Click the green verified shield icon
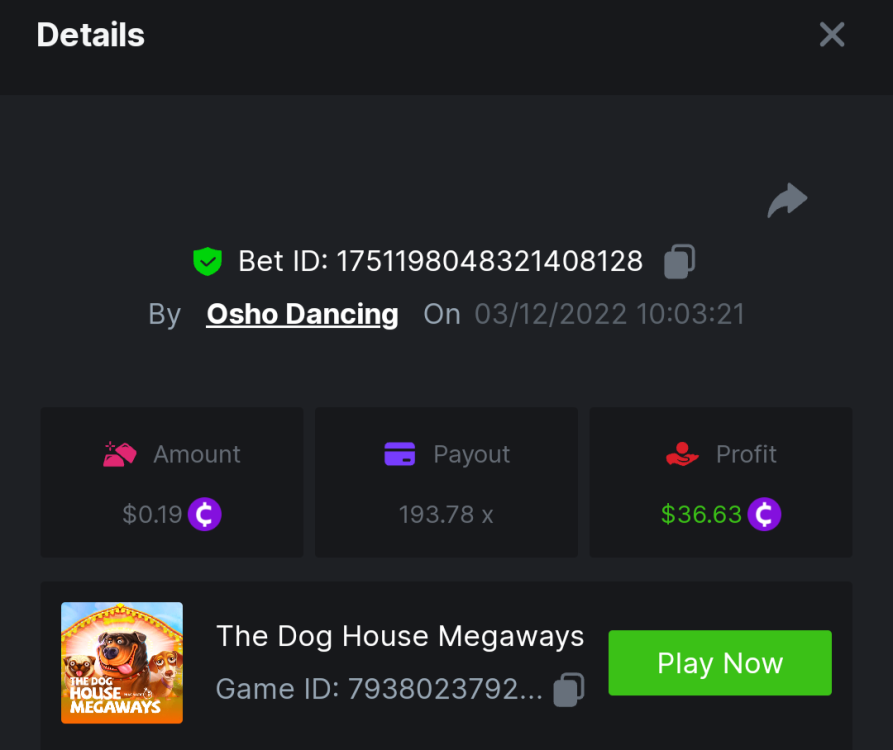The width and height of the screenshot is (893, 750). point(207,260)
